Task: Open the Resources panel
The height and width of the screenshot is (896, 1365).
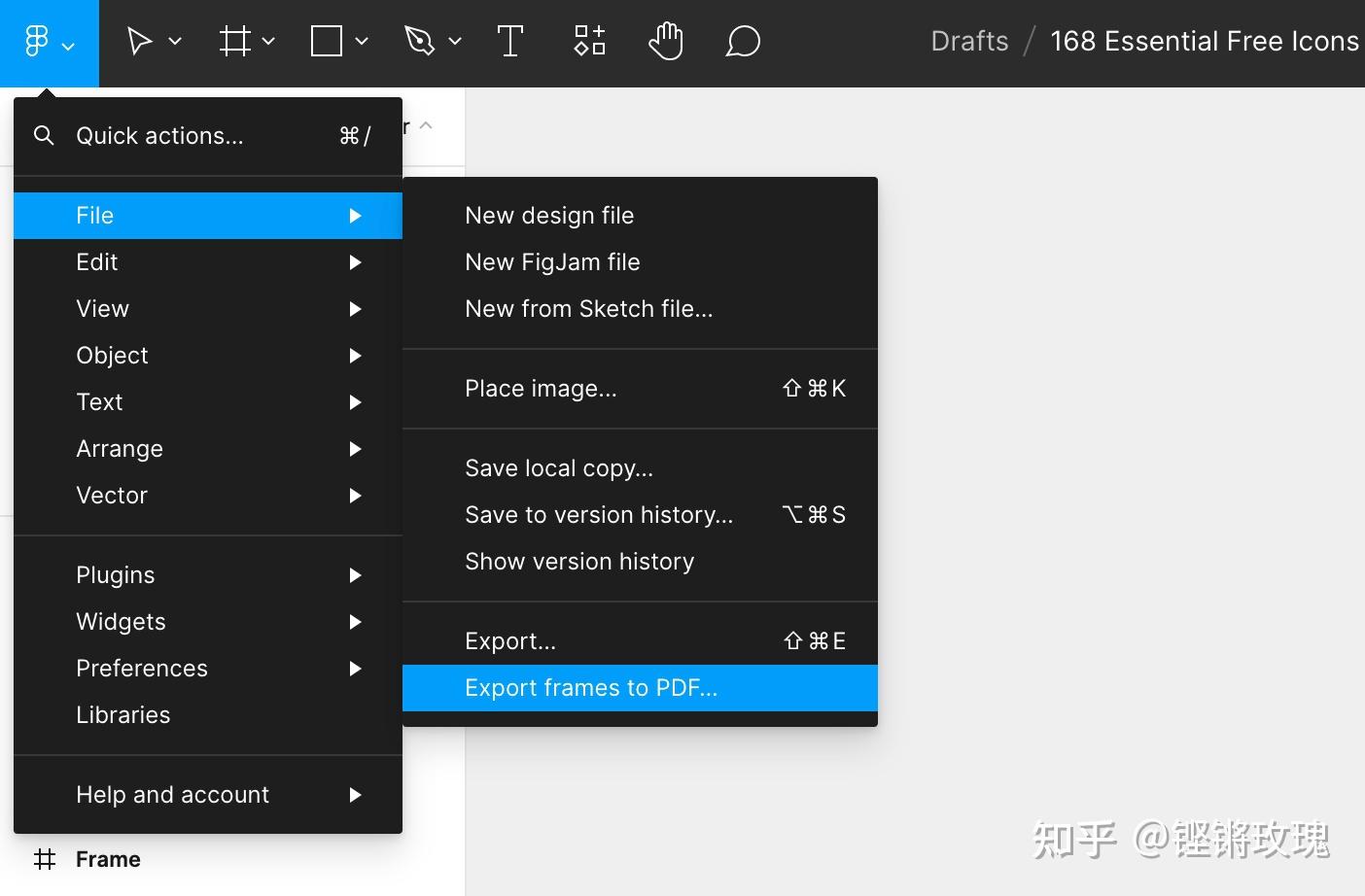Action: [588, 41]
